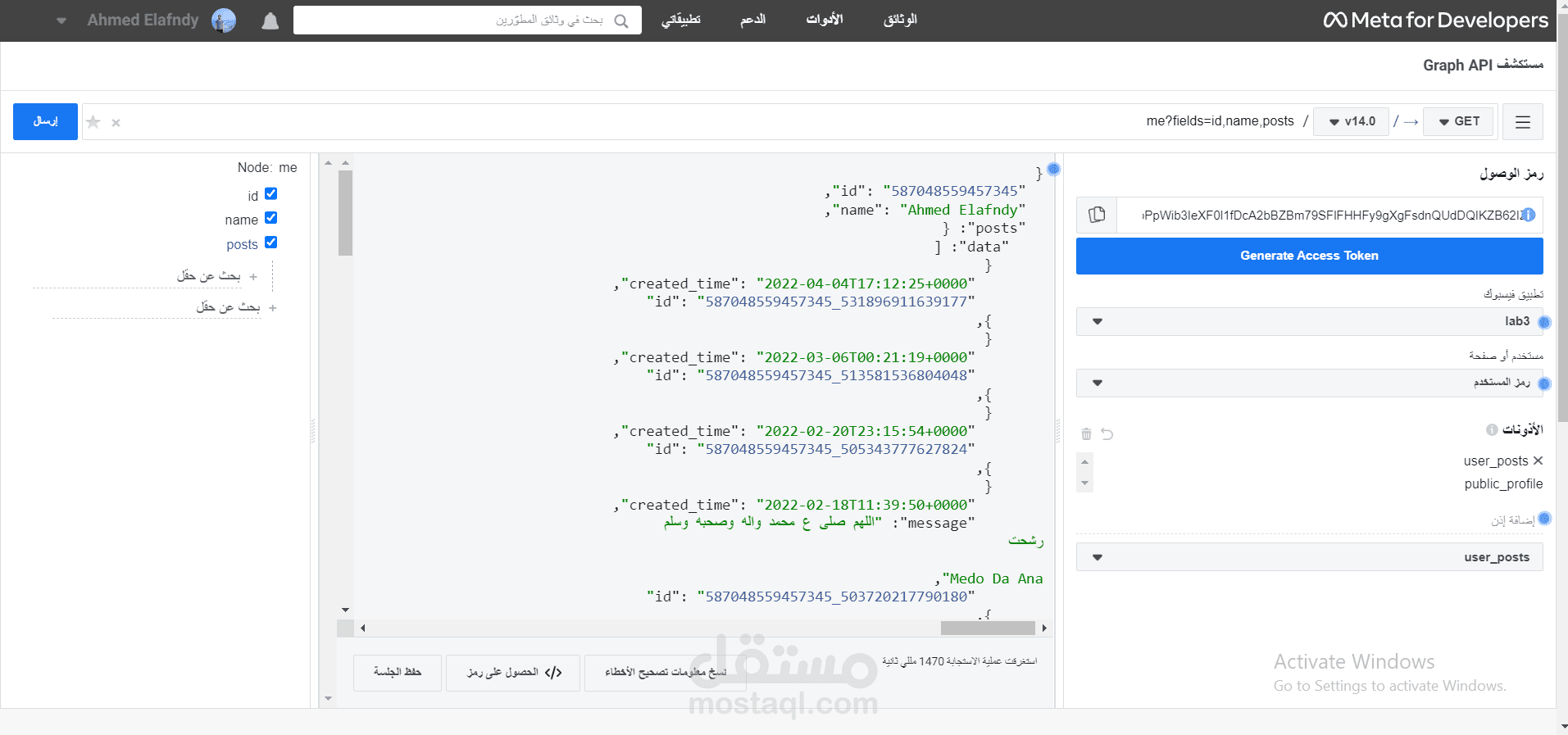Click the response panel vertical scrollbar thumb

point(345,213)
